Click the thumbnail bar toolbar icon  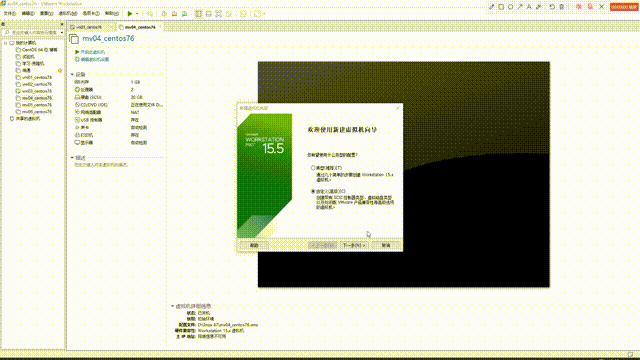(209, 13)
